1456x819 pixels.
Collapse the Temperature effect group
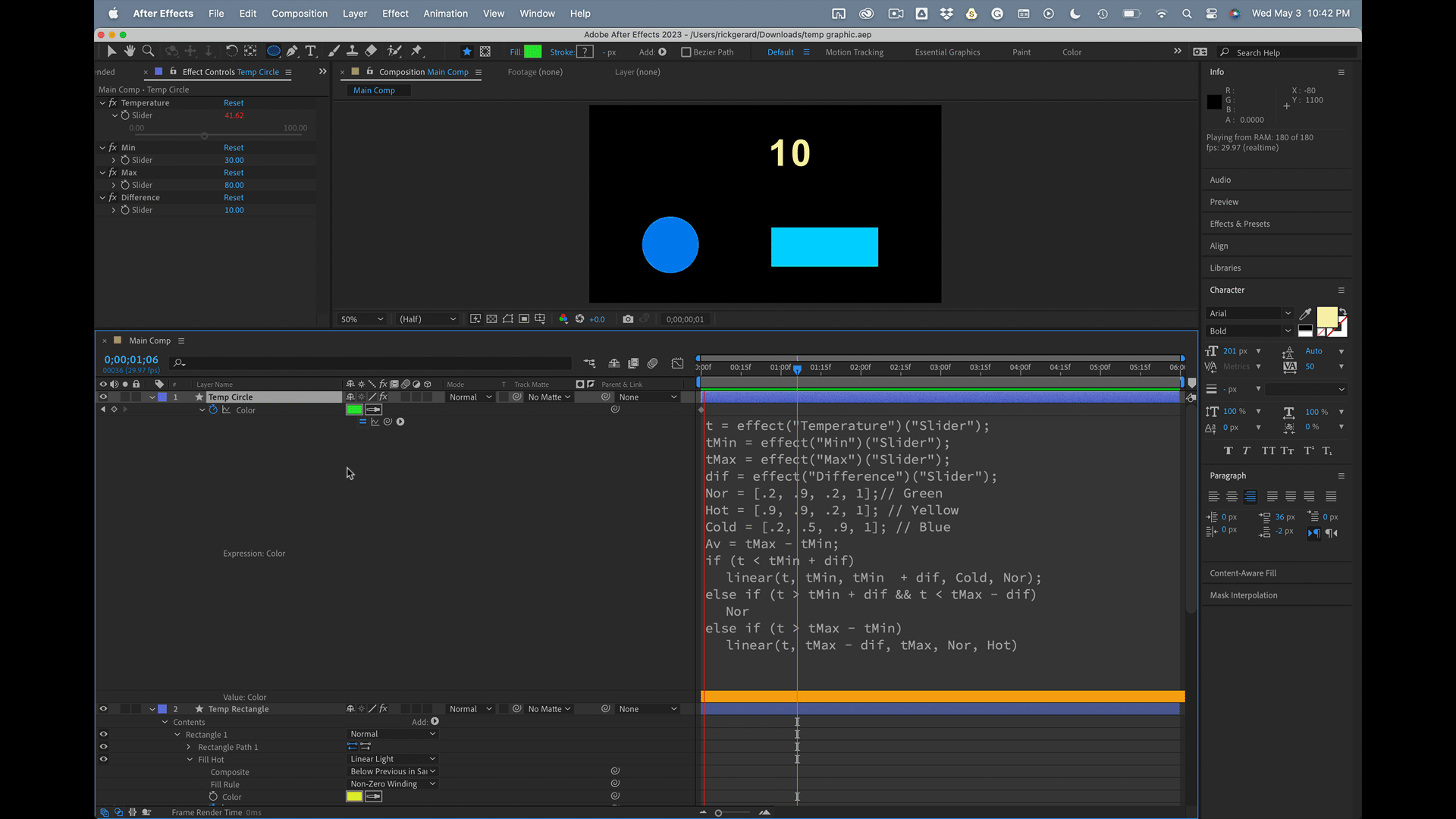click(x=102, y=102)
